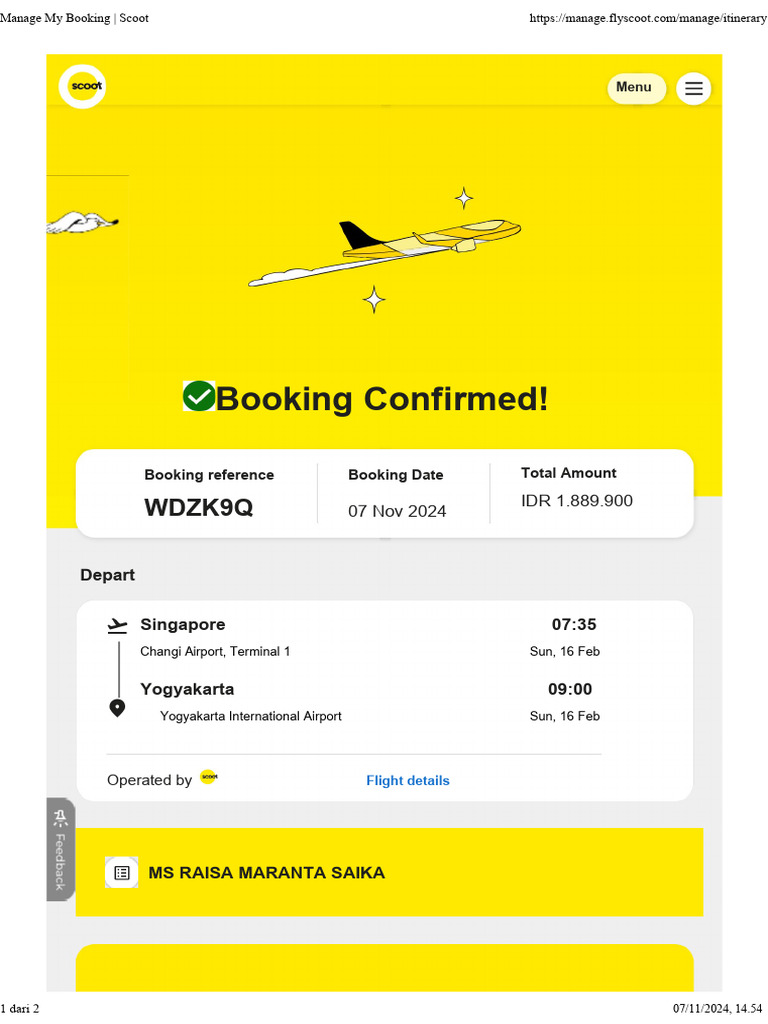The width and height of the screenshot is (768, 1024).
Task: Click the green Booking Confirmed checkmark icon
Action: [x=199, y=397]
